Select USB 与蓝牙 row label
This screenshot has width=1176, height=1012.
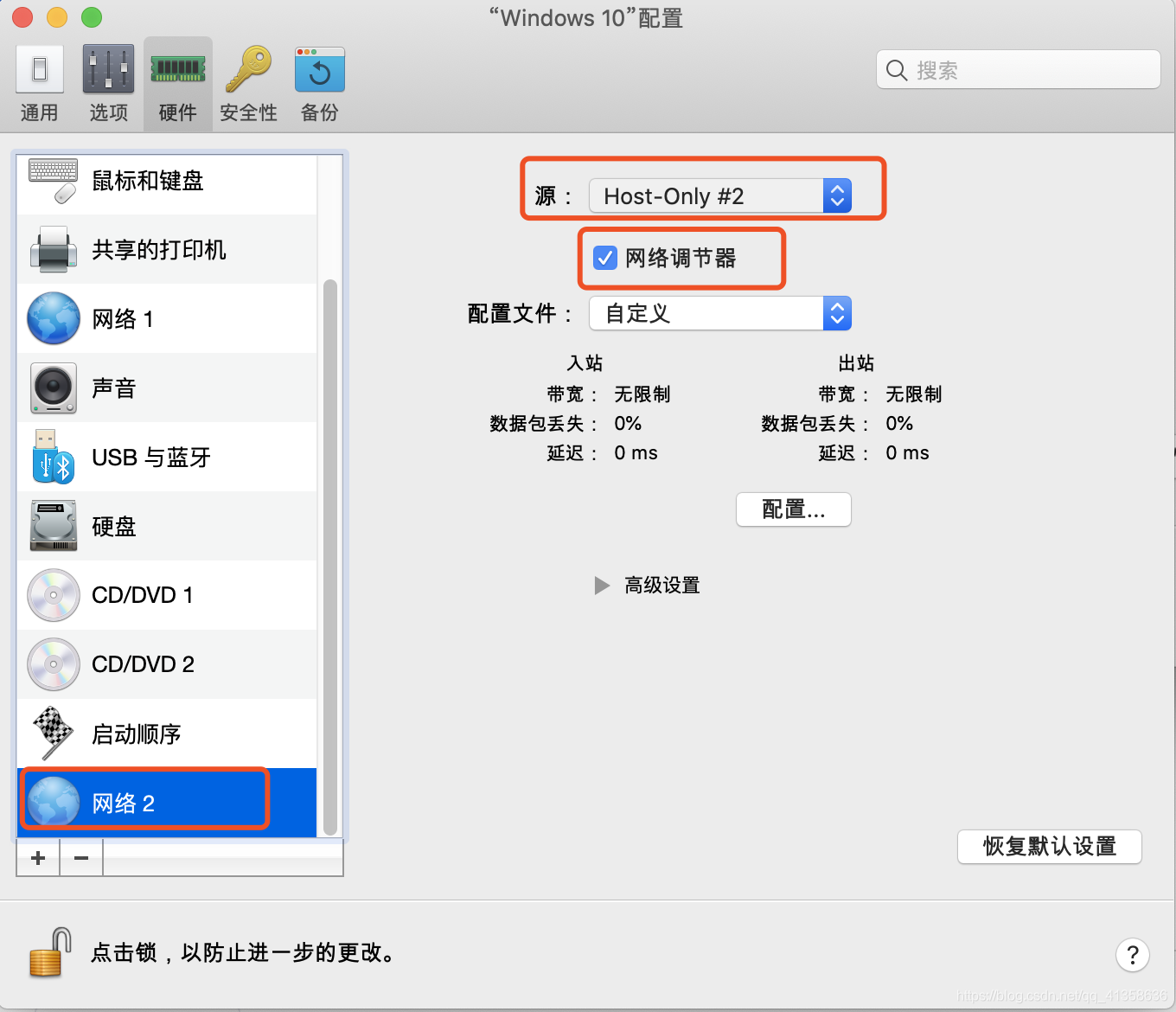coord(151,457)
